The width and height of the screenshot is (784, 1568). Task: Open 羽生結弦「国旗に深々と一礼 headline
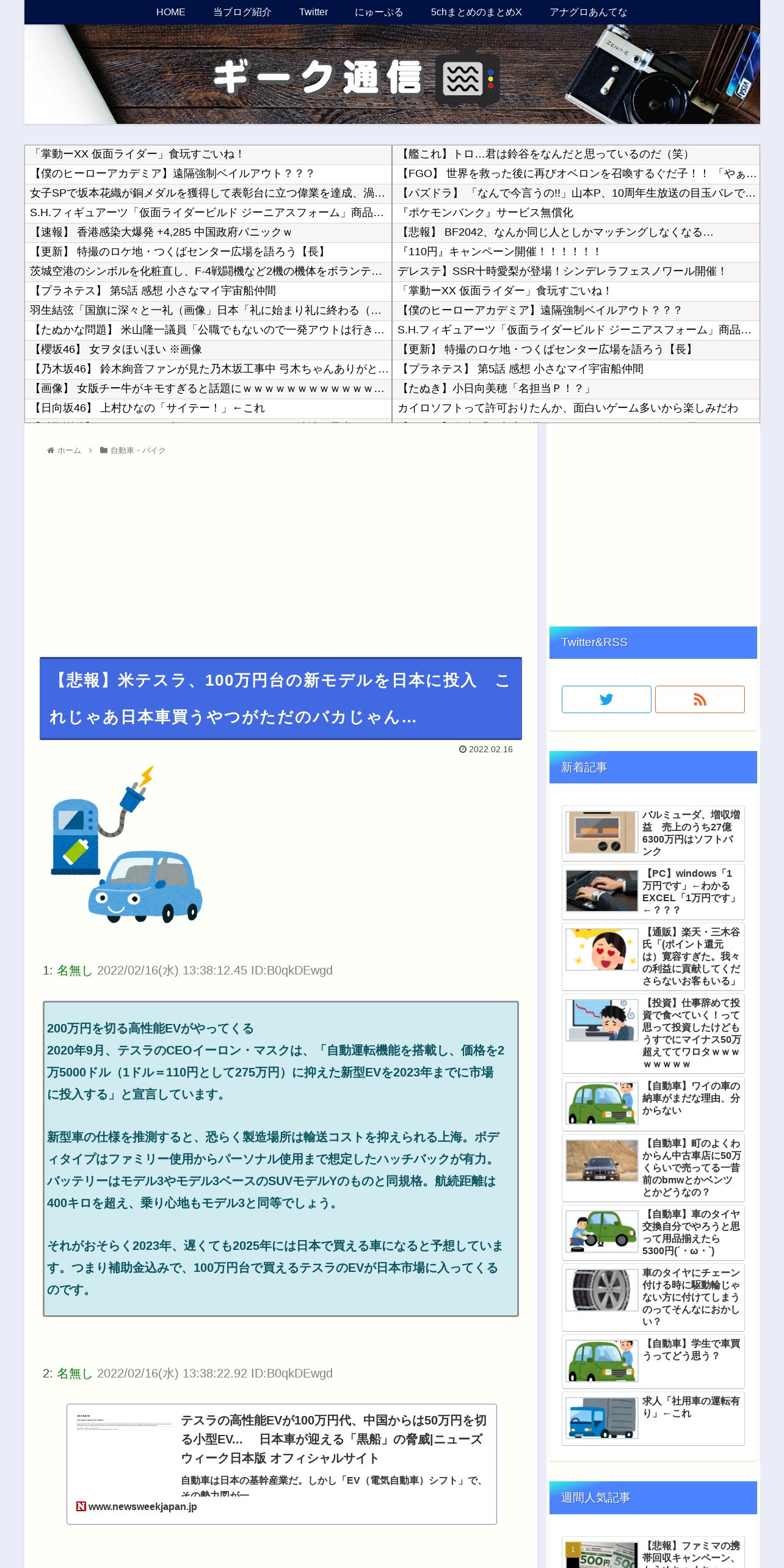pyautogui.click(x=208, y=311)
